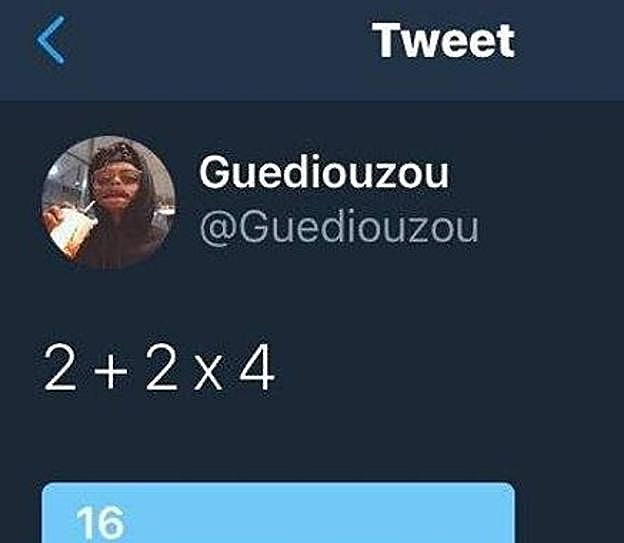Open Guediouzou's profile picture
The height and width of the screenshot is (543, 624).
[x=108, y=202]
